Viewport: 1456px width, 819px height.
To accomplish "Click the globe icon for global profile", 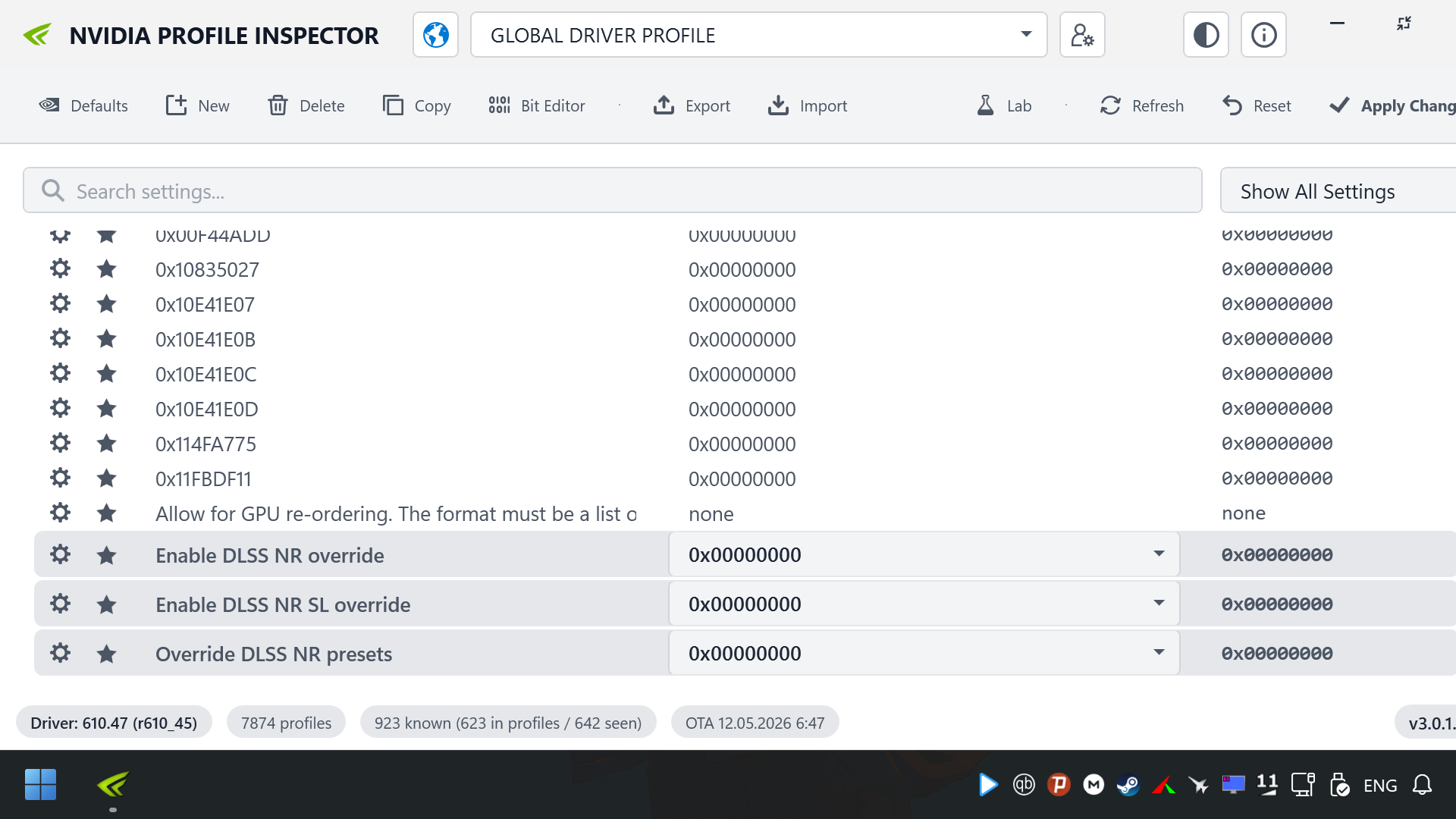I will click(435, 35).
